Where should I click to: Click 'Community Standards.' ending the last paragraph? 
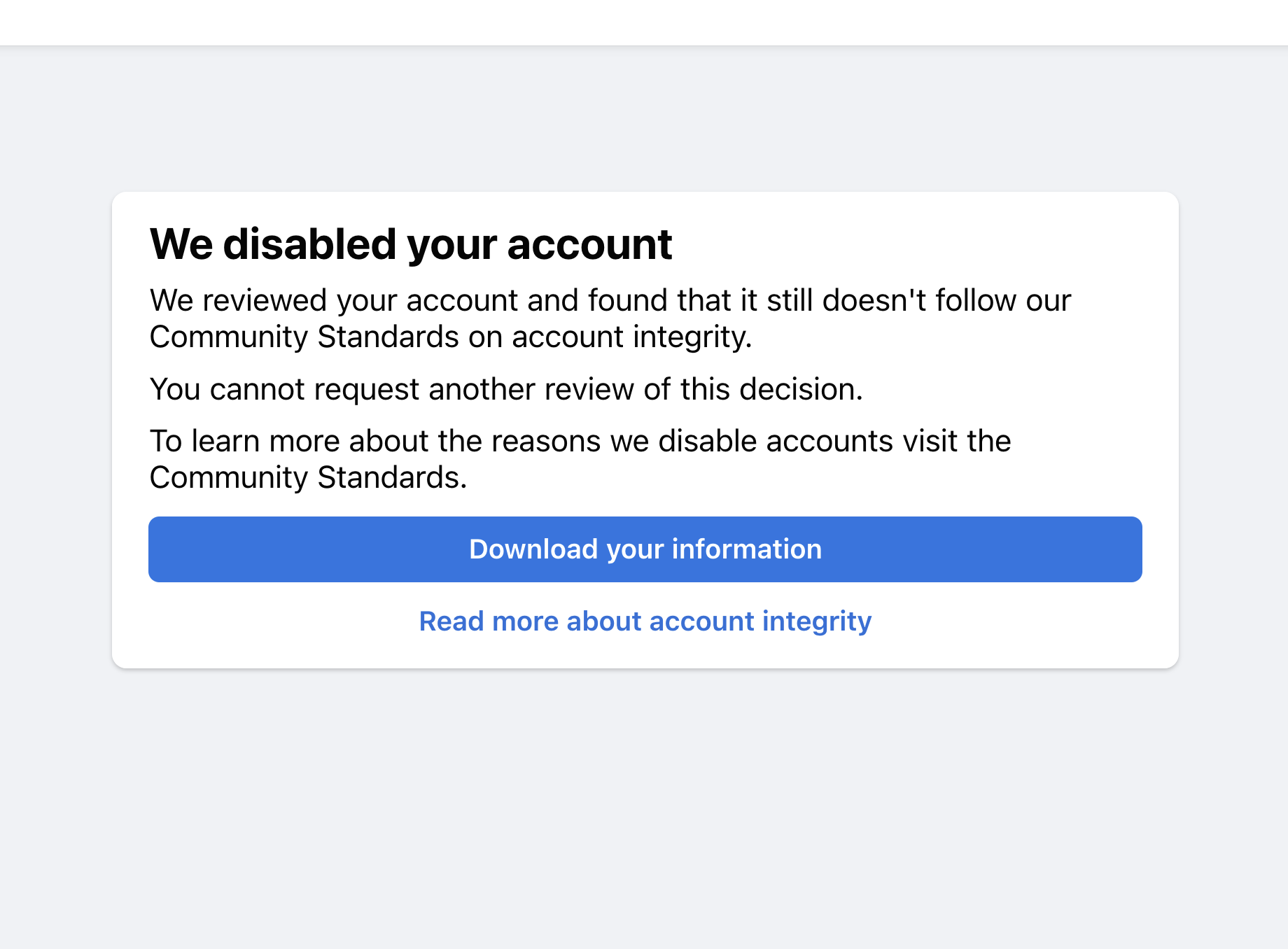pos(308,477)
